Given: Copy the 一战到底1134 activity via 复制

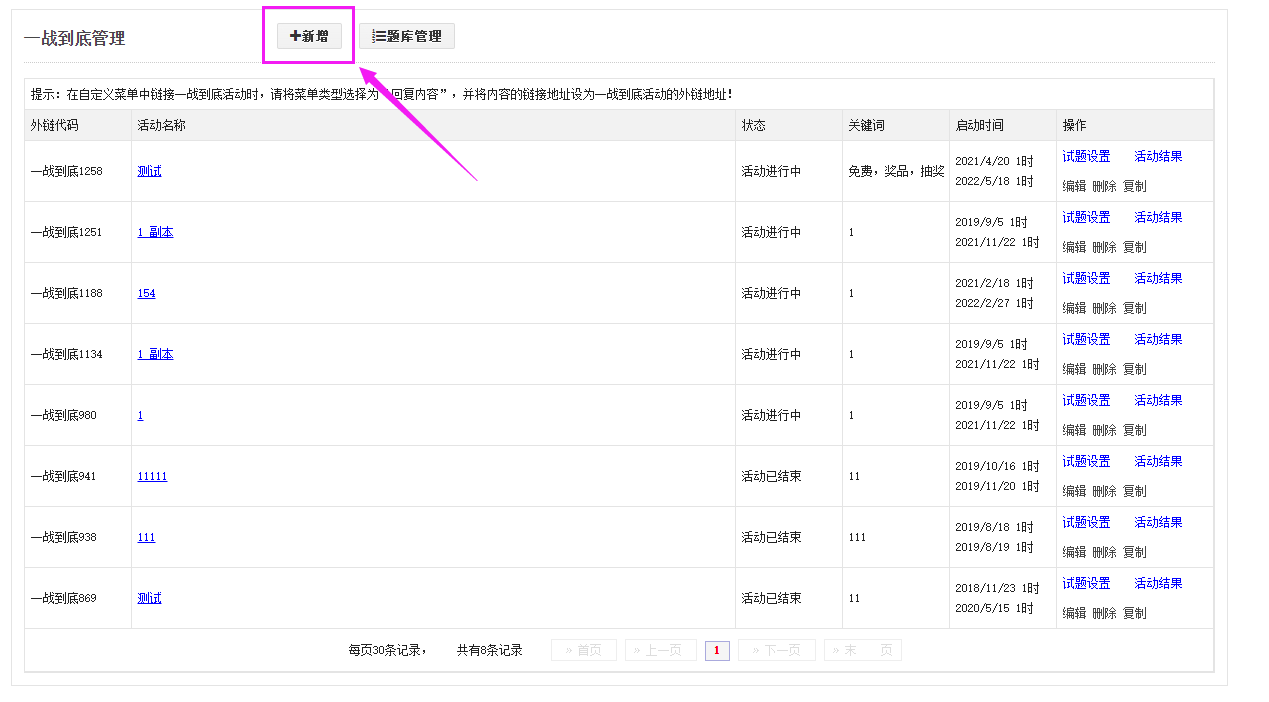Looking at the screenshot, I should coord(1135,369).
